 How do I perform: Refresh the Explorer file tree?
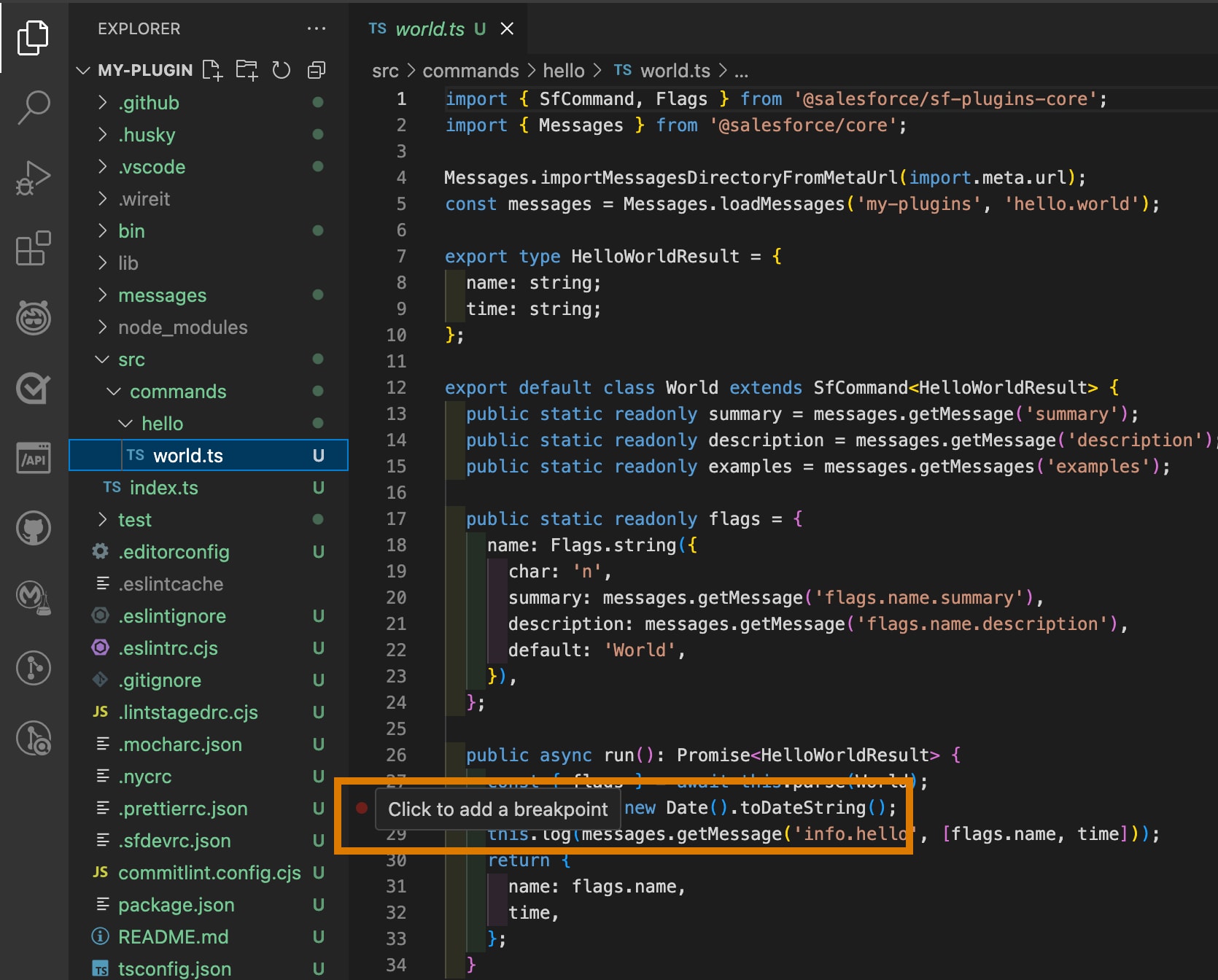coord(282,70)
